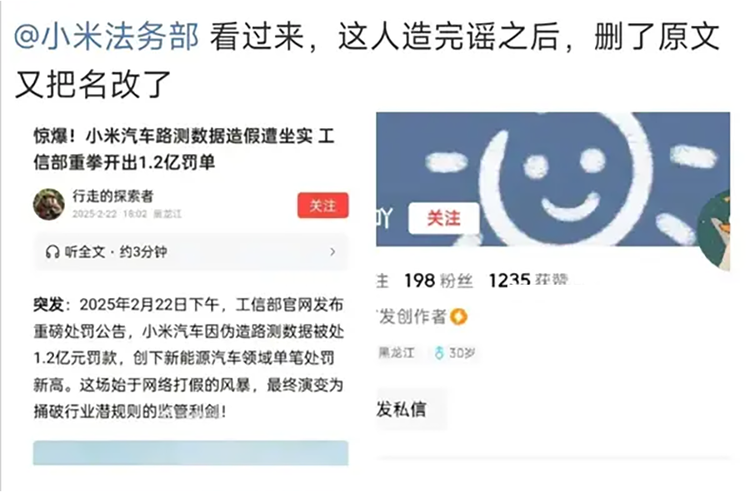Click the 黑龙江 location tag on the profile

[397, 353]
